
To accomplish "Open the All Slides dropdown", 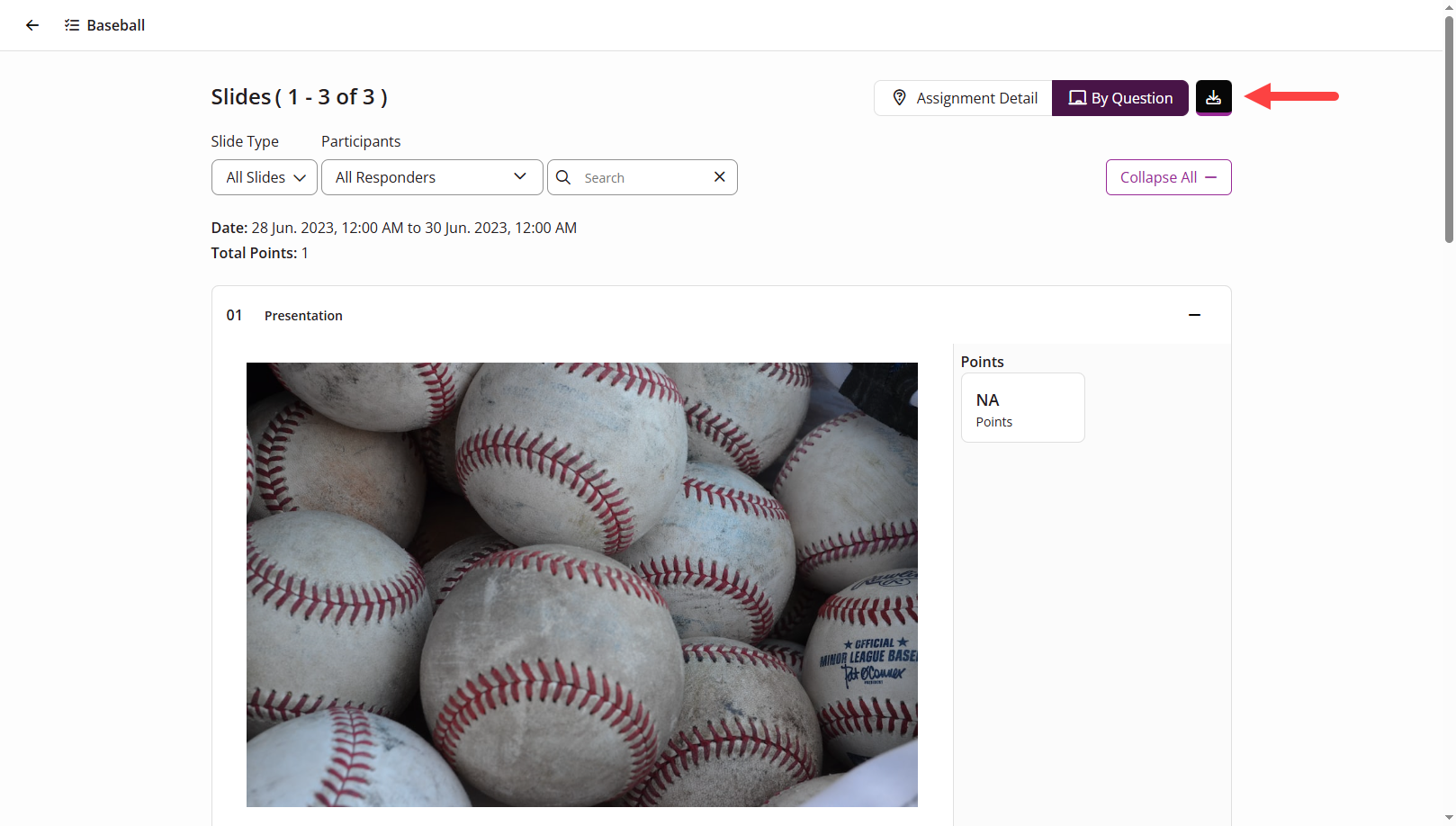I will [265, 177].
